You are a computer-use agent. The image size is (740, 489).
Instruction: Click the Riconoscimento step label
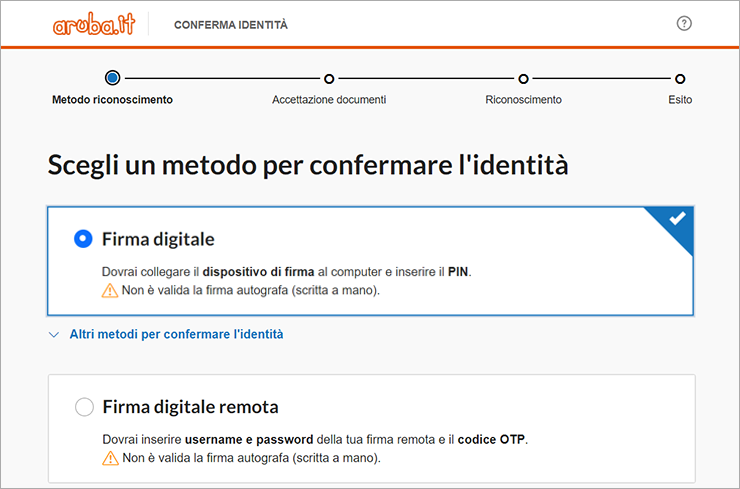pyautogui.click(x=523, y=100)
